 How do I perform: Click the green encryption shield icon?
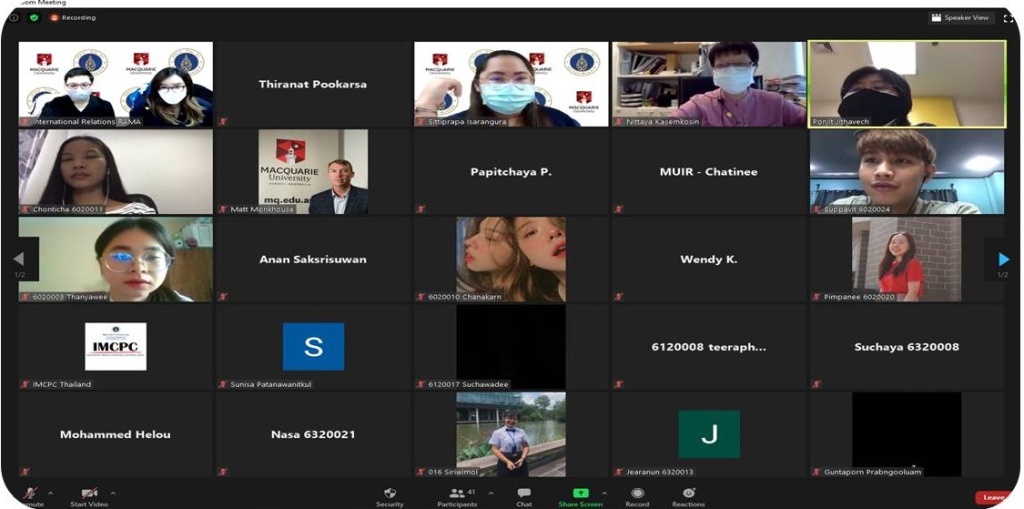click(x=34, y=17)
